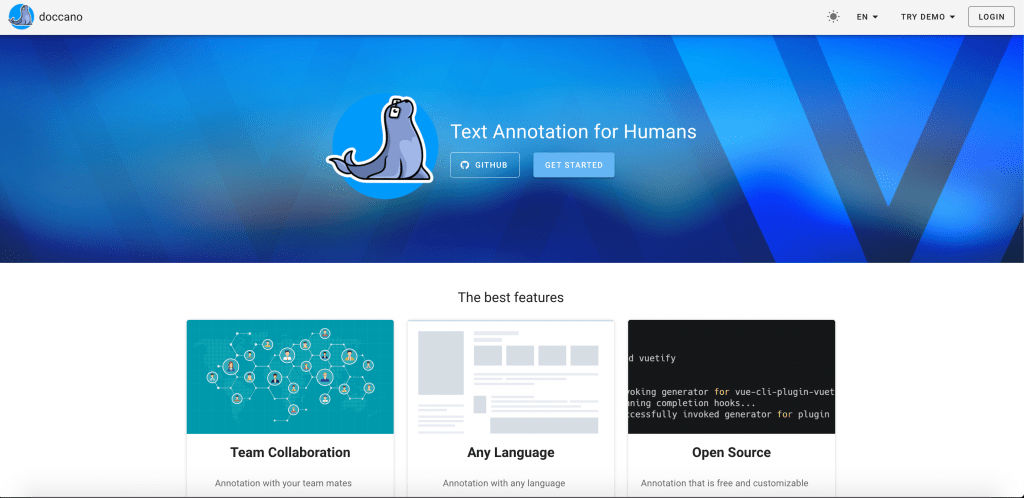
Task: Click 'The best features' section title
Action: point(511,298)
